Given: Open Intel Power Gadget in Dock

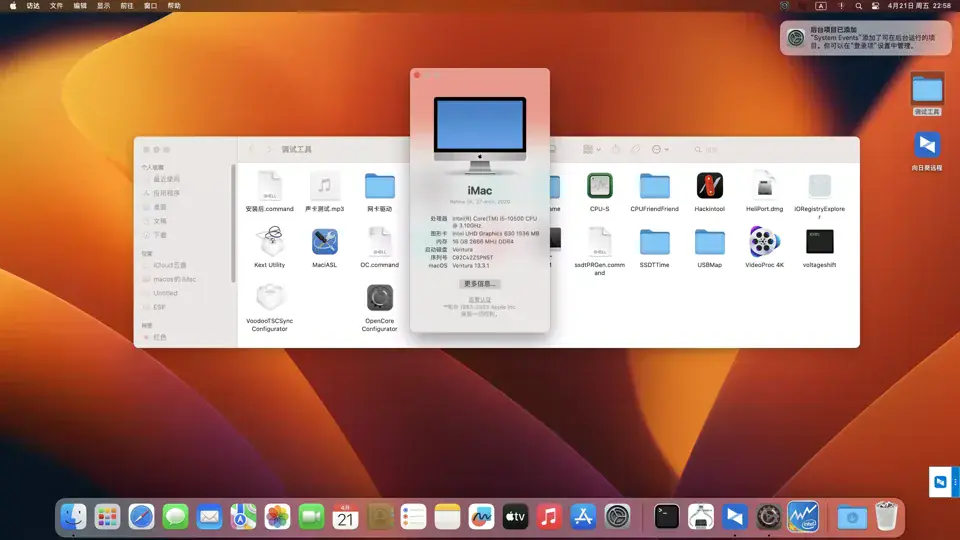Looking at the screenshot, I should pos(803,517).
